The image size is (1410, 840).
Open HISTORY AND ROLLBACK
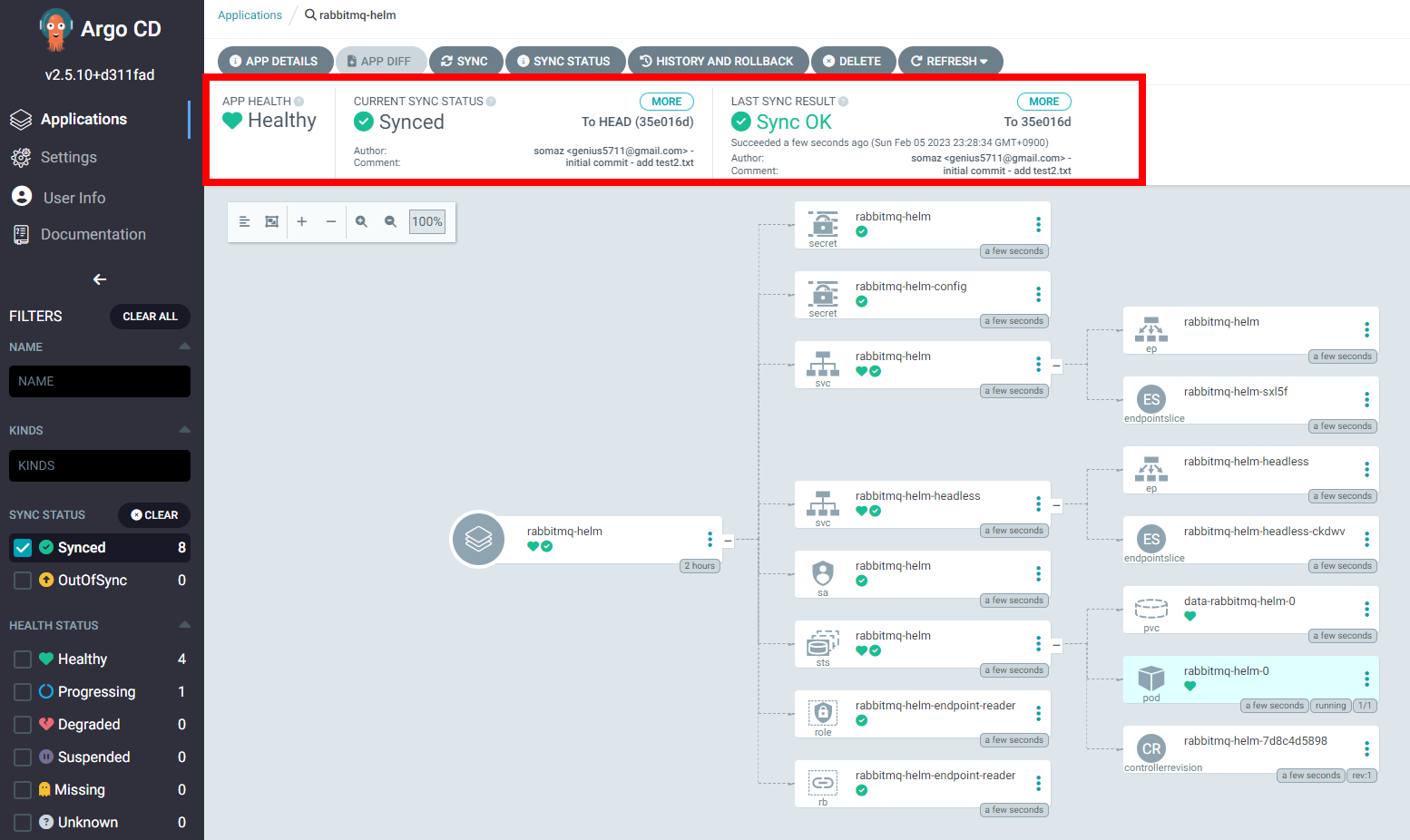(x=718, y=61)
